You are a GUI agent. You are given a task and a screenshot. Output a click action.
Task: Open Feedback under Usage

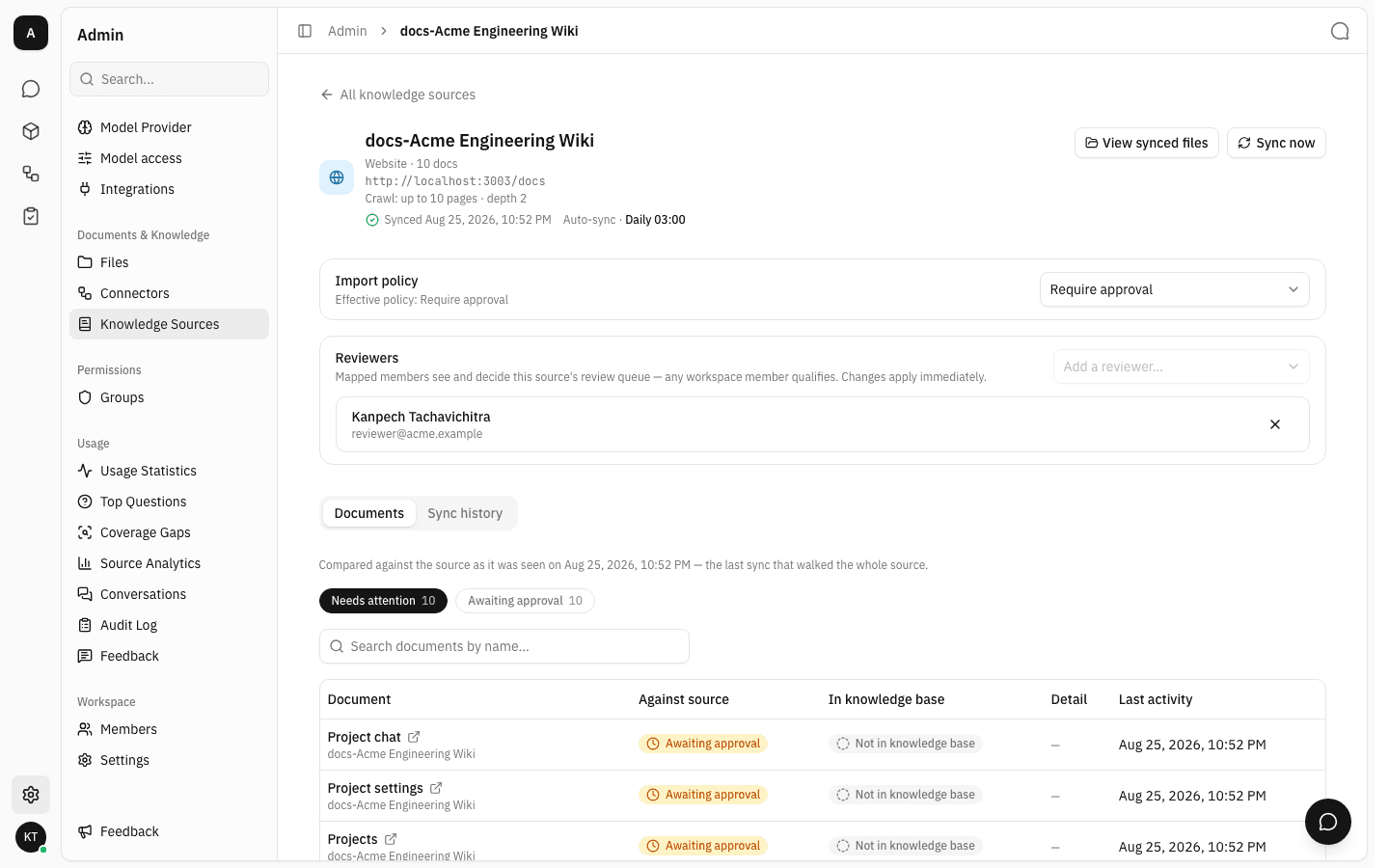(x=169, y=656)
